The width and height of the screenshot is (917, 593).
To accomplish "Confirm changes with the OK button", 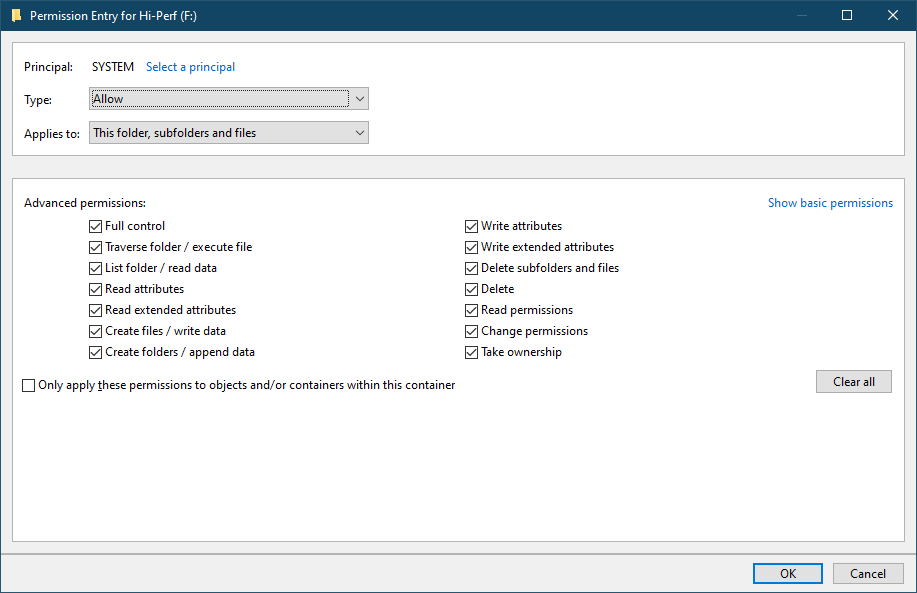I will [x=788, y=574].
